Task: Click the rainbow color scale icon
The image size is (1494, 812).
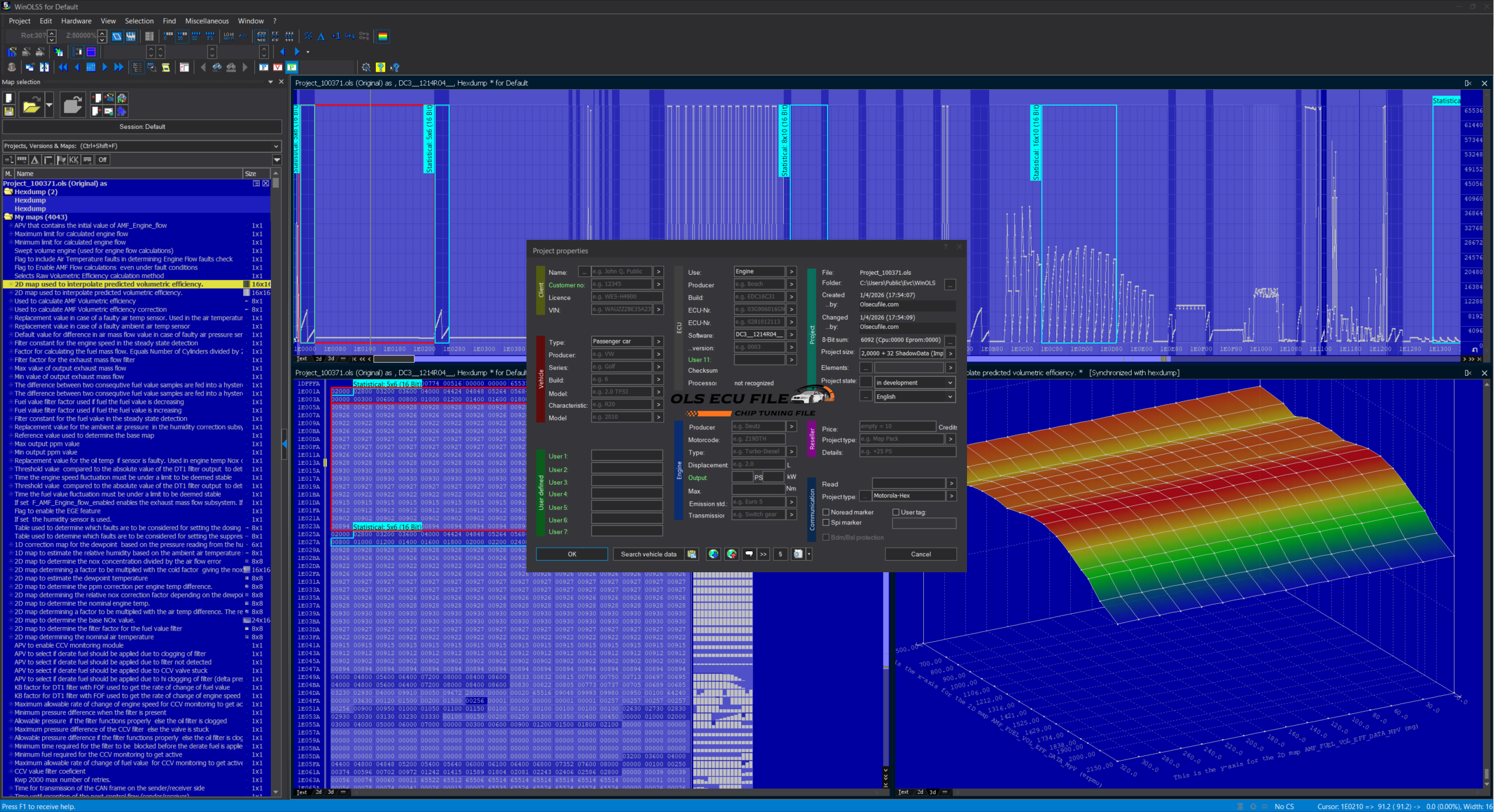Action: tap(383, 36)
